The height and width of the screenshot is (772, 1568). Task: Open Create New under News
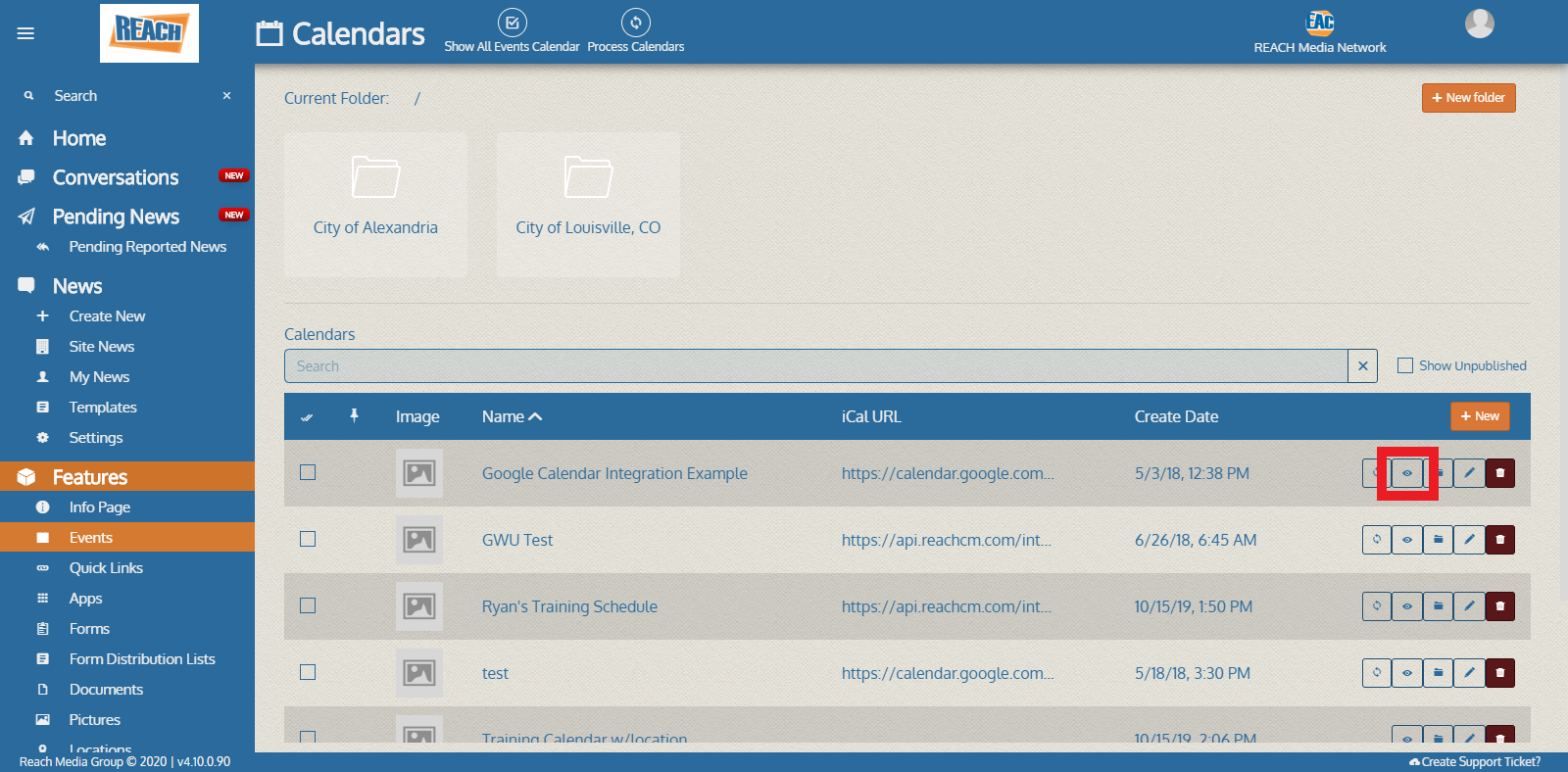point(107,316)
